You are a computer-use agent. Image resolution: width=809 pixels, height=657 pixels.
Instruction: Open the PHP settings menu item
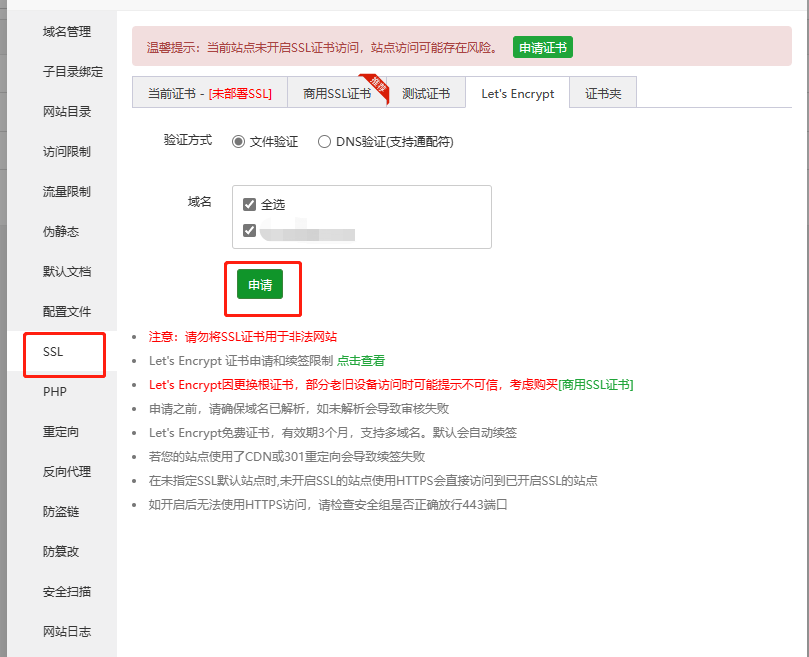coord(54,392)
